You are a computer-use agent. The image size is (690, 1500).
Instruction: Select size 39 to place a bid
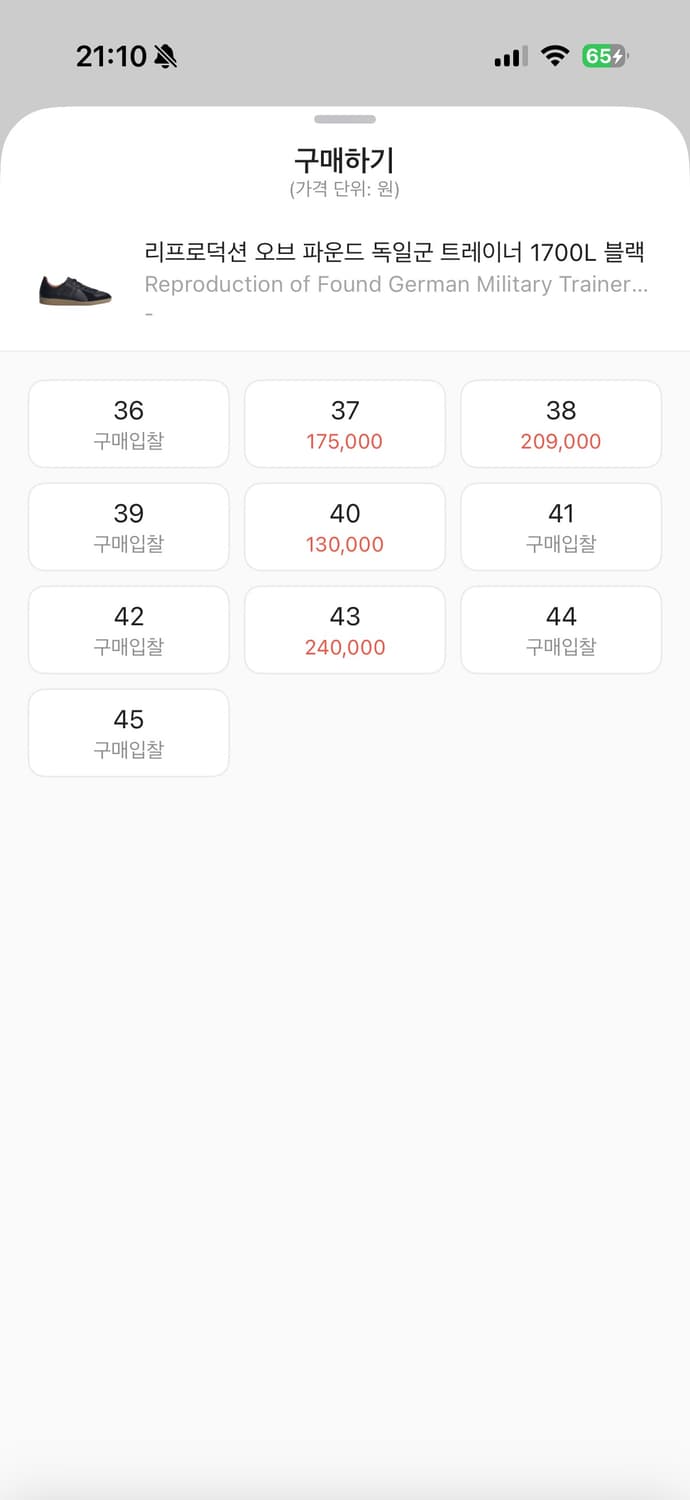point(128,526)
